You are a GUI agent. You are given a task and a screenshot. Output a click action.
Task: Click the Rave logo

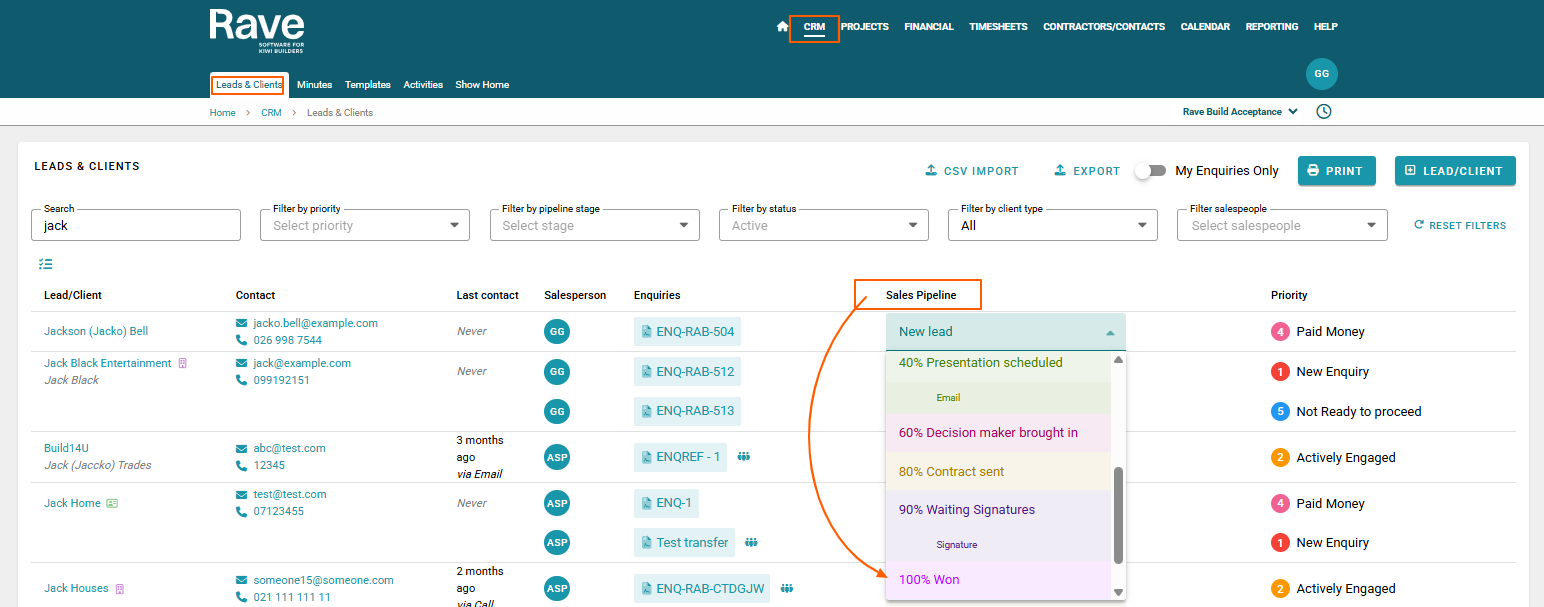257,31
